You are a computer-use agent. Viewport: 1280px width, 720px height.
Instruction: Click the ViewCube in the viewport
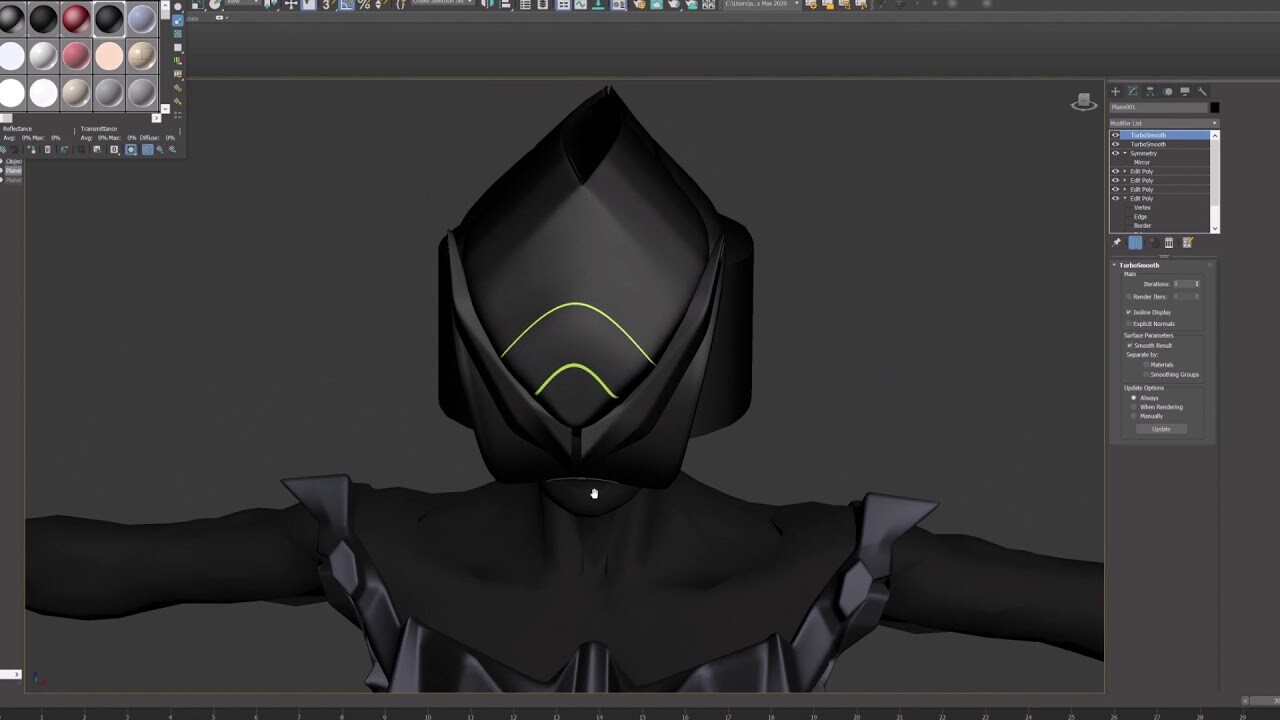(1084, 103)
